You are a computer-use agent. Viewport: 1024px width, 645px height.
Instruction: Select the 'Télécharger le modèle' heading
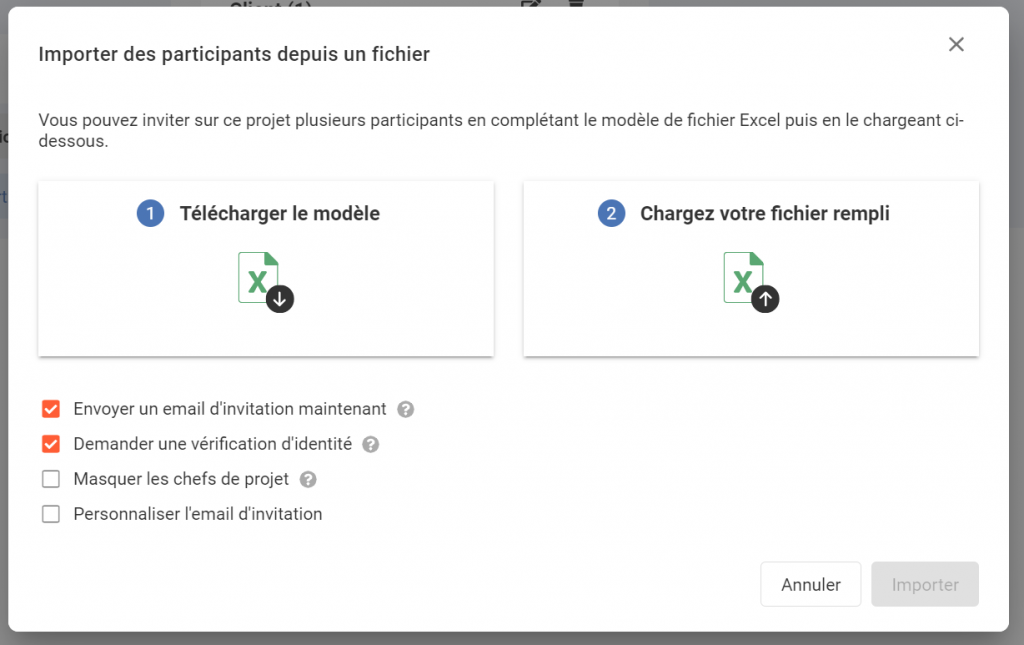tap(279, 214)
